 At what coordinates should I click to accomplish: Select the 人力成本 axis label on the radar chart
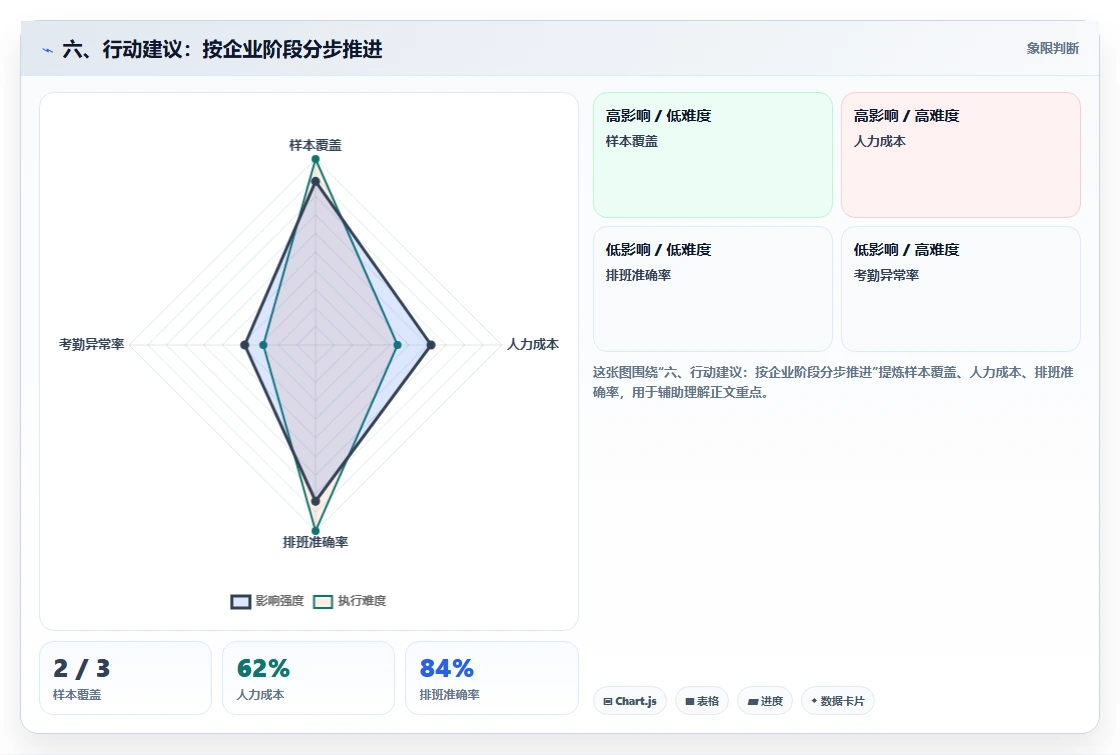pos(533,344)
